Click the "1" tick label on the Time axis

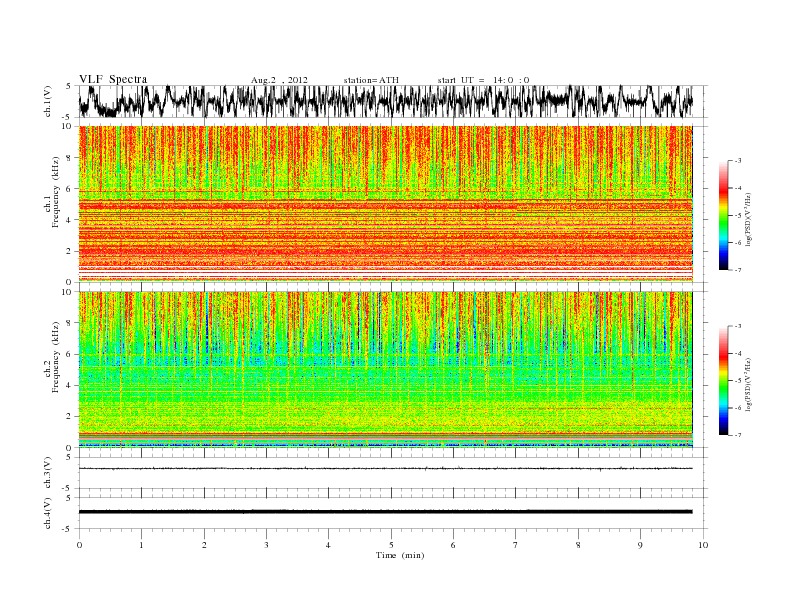pos(141,545)
